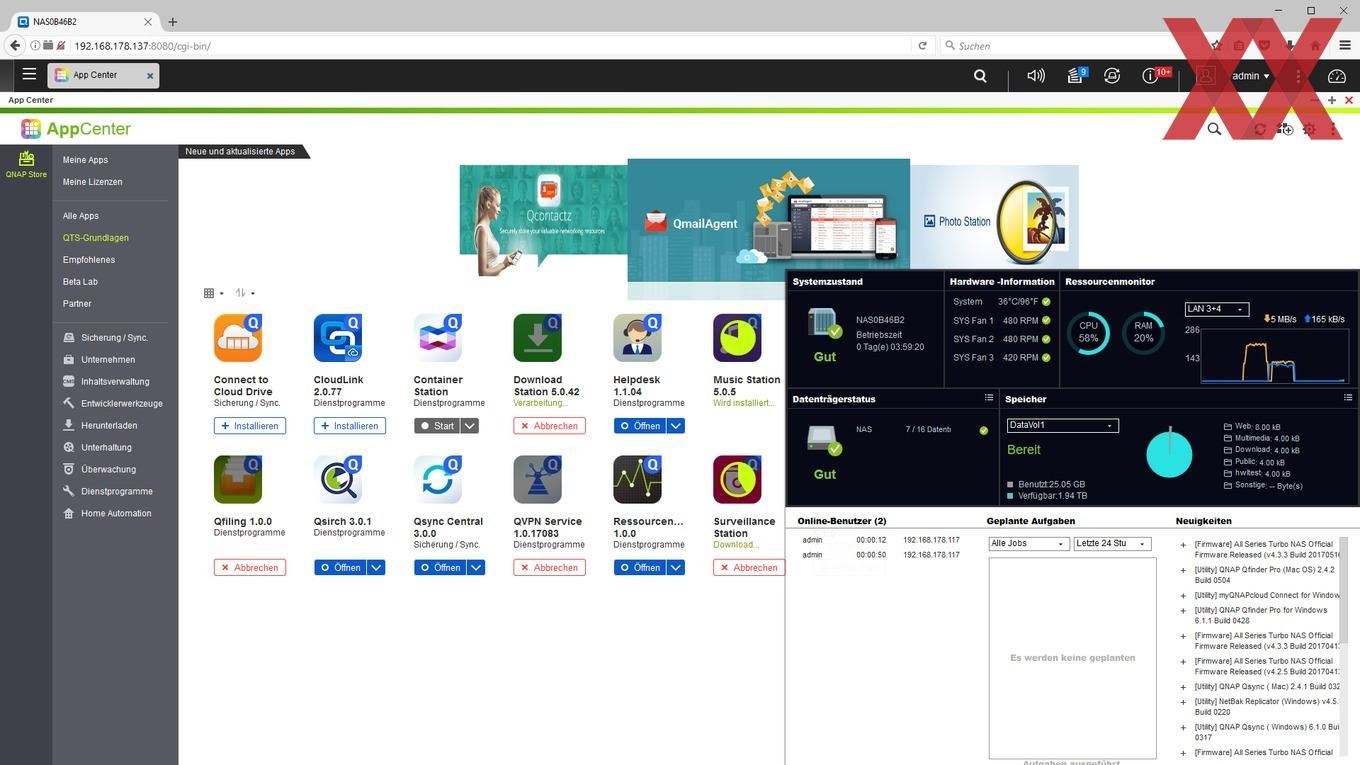1360x765 pixels.
Task: Install Connect to Cloud Drive
Action: pos(250,426)
